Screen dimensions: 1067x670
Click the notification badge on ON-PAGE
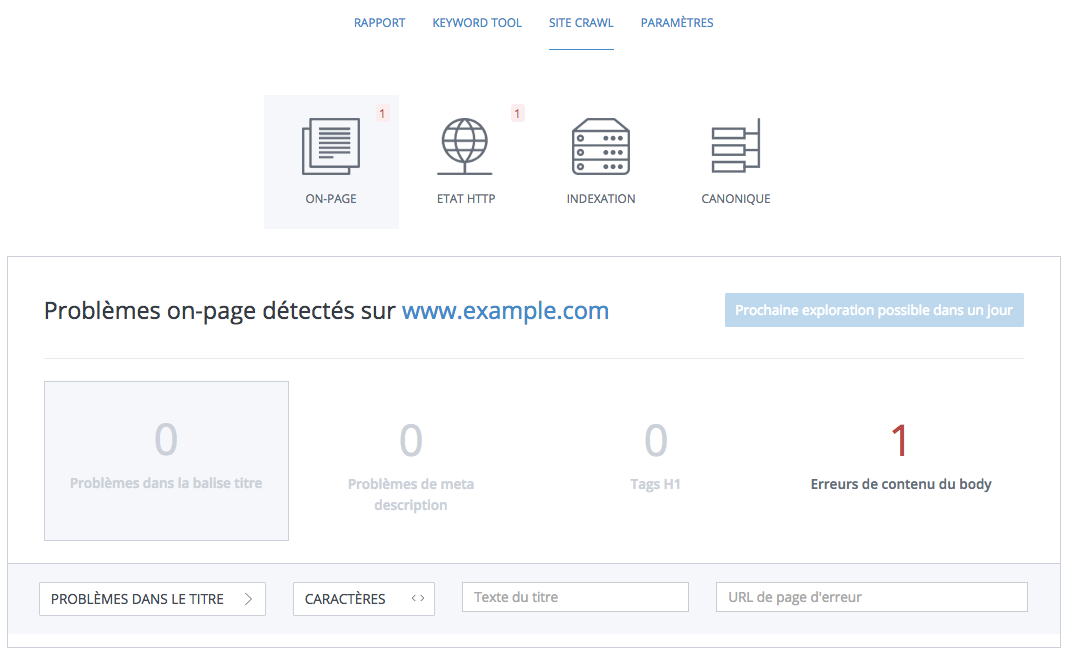click(382, 113)
